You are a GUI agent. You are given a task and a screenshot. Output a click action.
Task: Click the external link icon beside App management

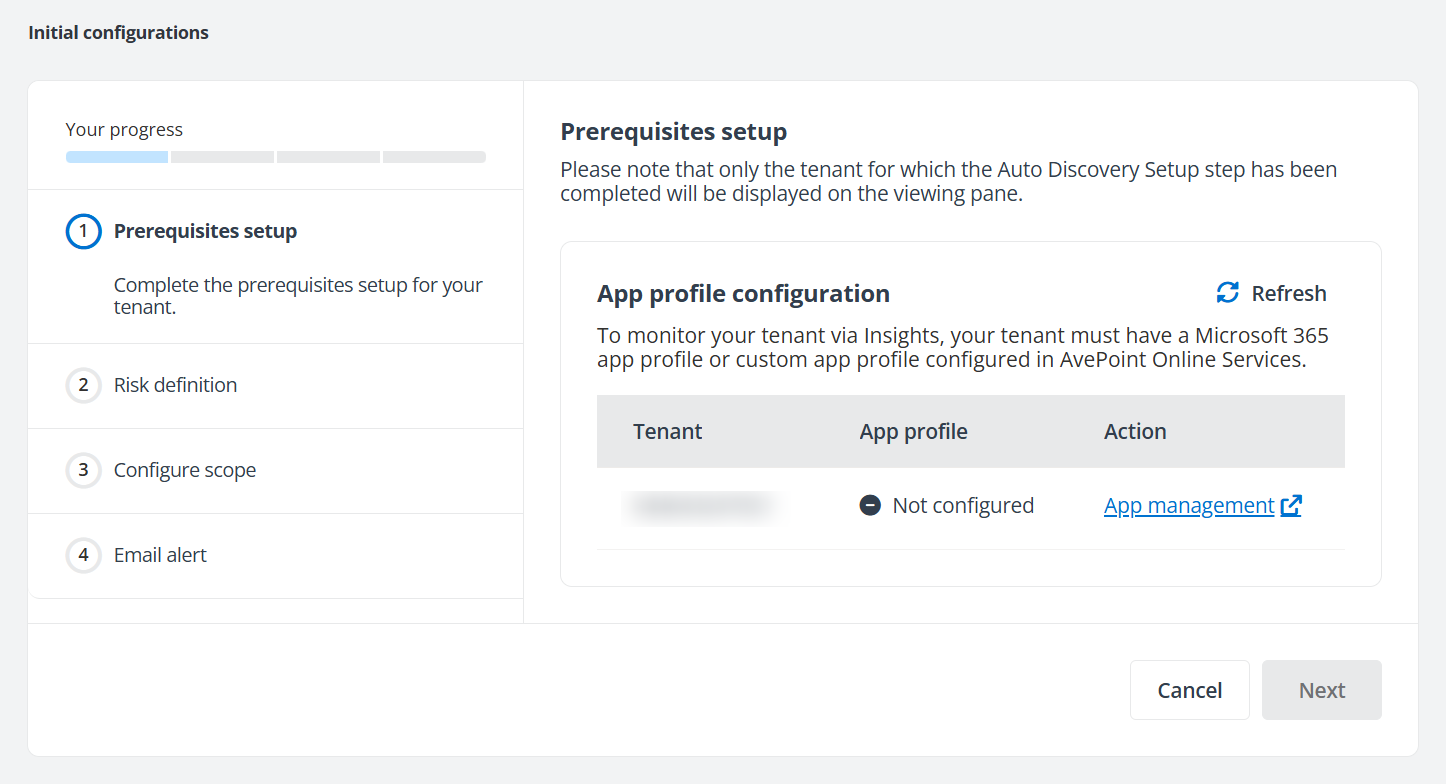[1291, 506]
